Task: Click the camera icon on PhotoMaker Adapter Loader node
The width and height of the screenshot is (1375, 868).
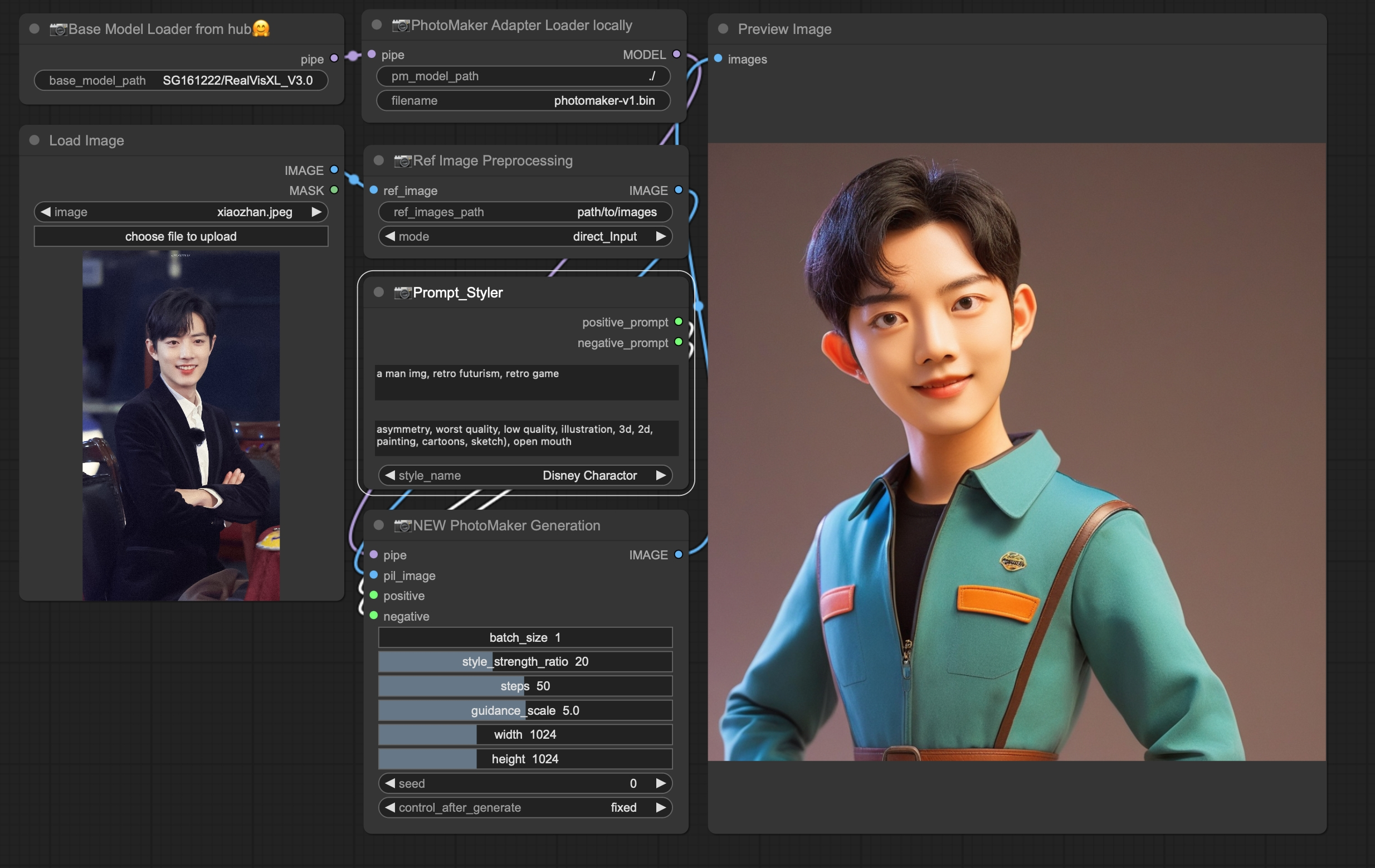Action: 402,25
